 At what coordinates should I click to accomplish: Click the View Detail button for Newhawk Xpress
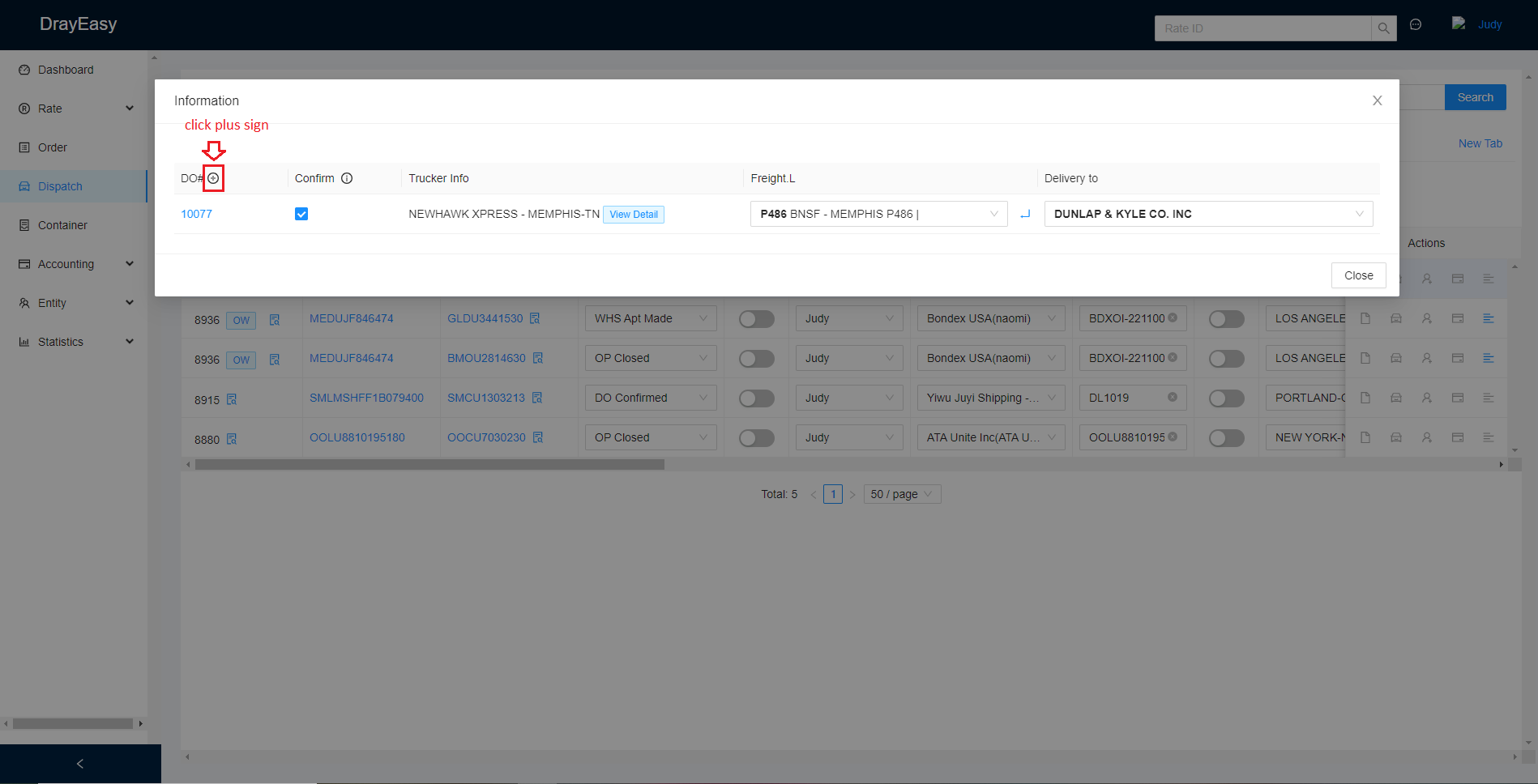pos(633,215)
